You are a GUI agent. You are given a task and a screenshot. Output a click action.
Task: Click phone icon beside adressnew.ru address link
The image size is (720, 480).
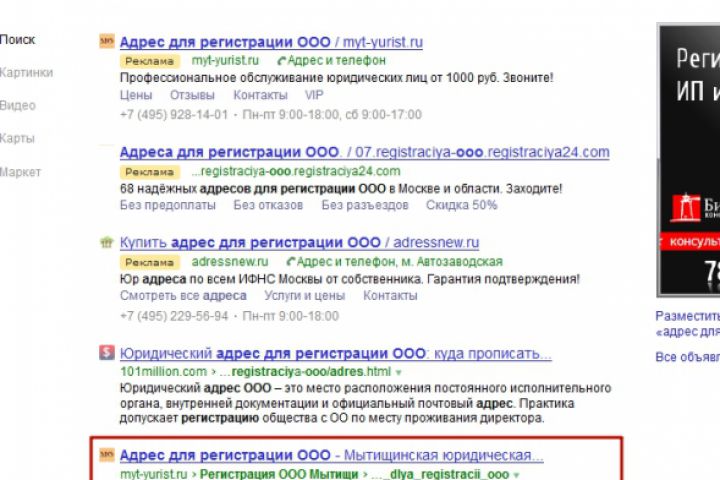290,262
